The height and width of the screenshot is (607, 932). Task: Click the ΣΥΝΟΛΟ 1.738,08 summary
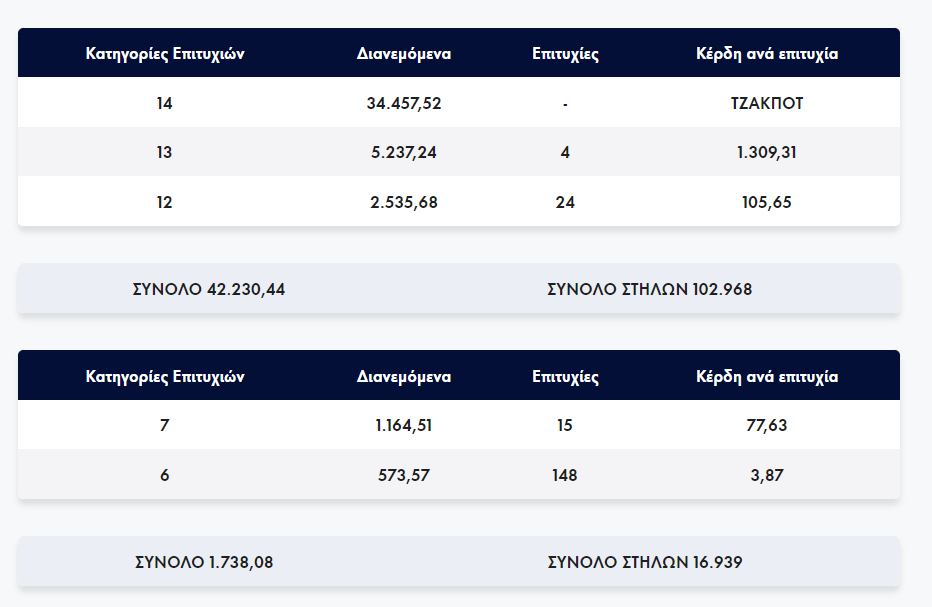[x=204, y=562]
